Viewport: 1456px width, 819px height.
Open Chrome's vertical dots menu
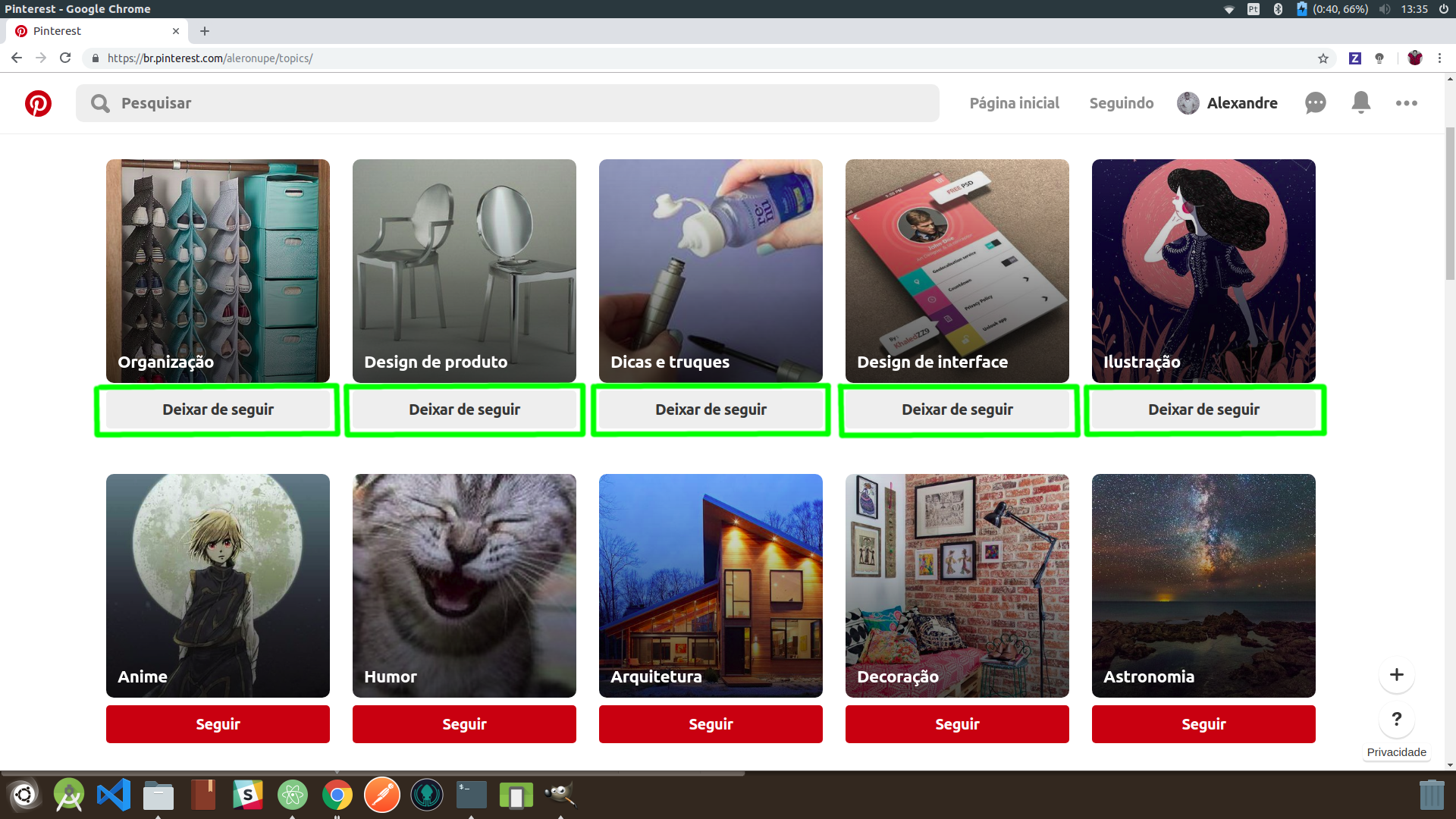pyautogui.click(x=1439, y=58)
